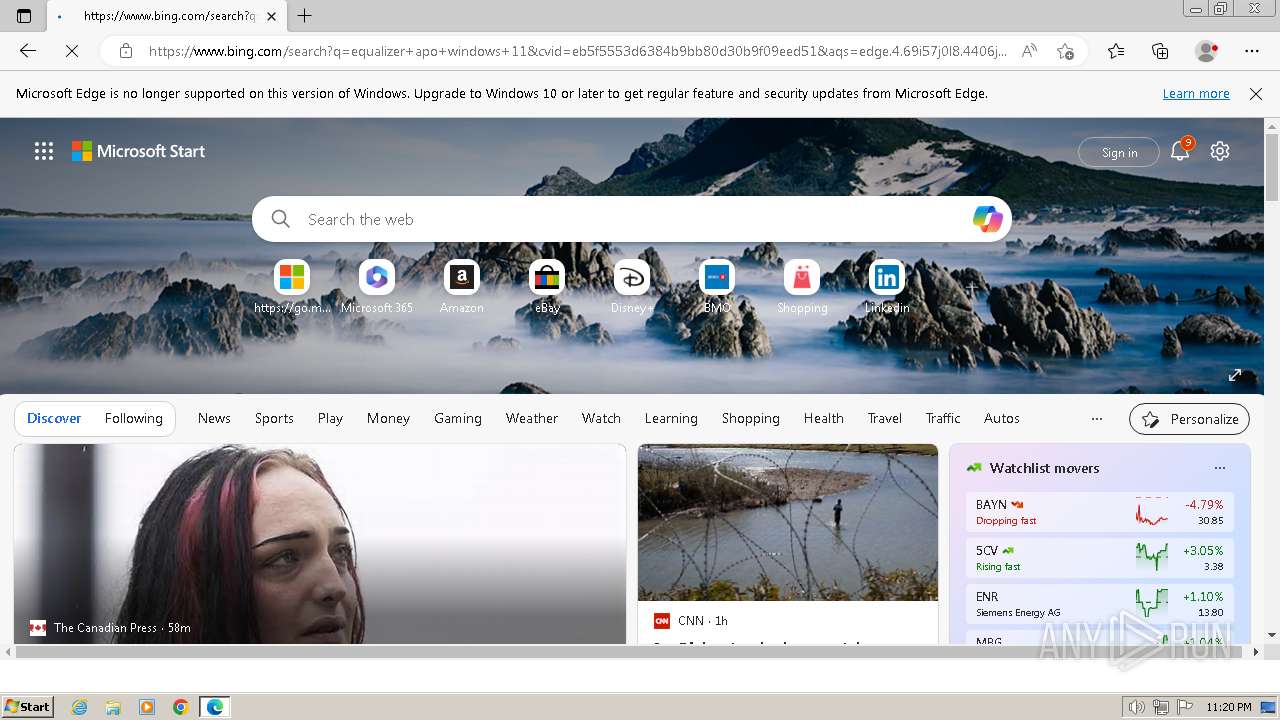Open the Travel category
Image resolution: width=1280 pixels, height=720 pixels.
pyautogui.click(x=885, y=419)
